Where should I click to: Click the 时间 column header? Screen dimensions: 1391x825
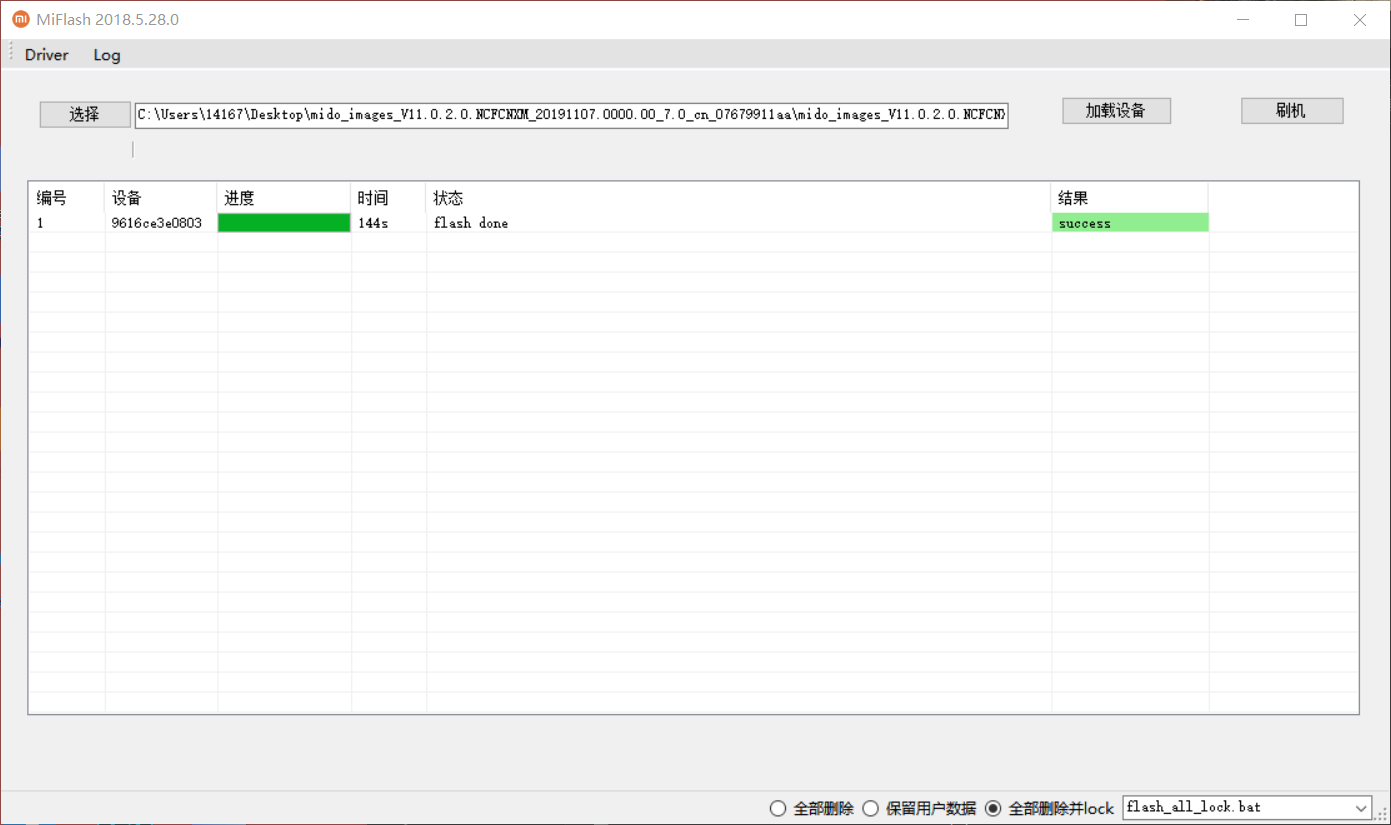tap(388, 198)
